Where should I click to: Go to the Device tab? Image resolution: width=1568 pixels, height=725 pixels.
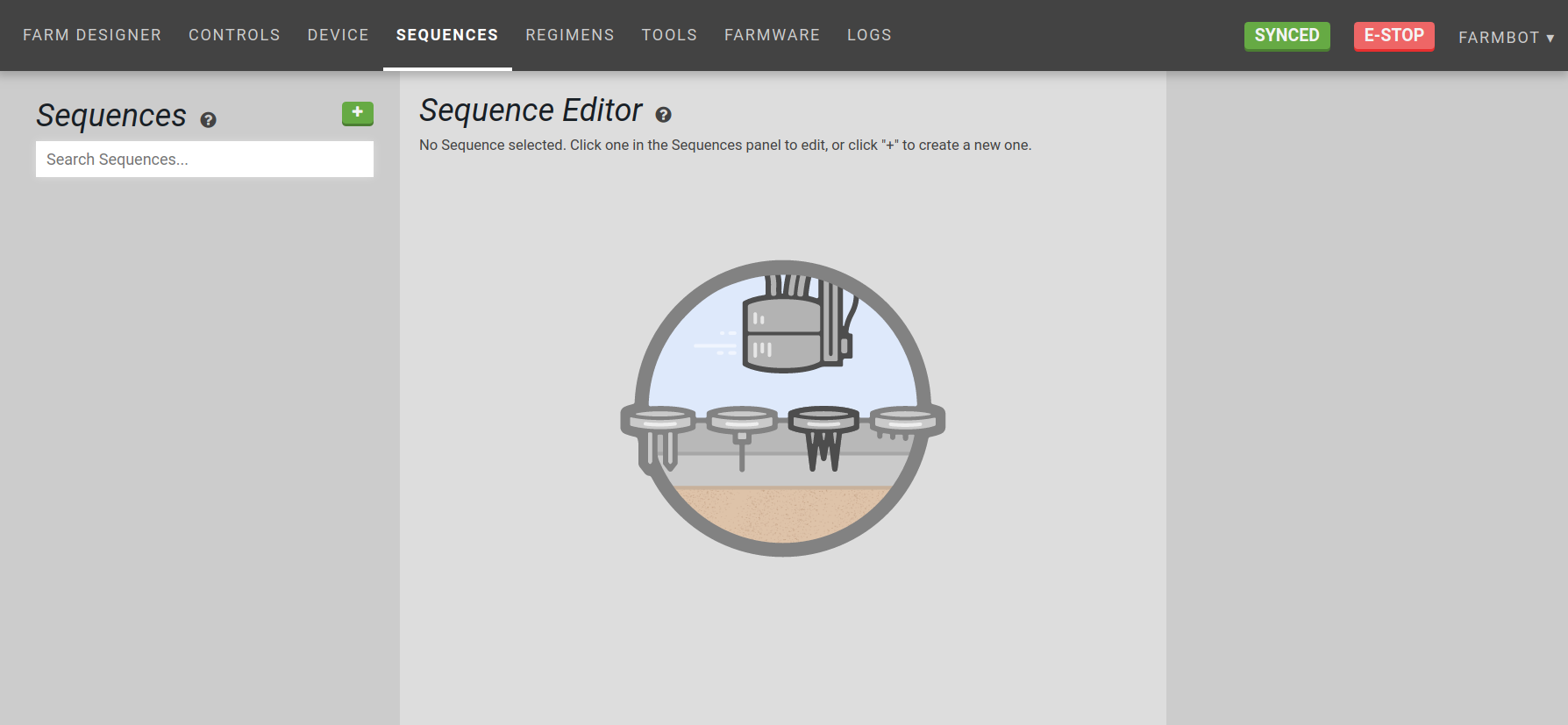pos(338,35)
